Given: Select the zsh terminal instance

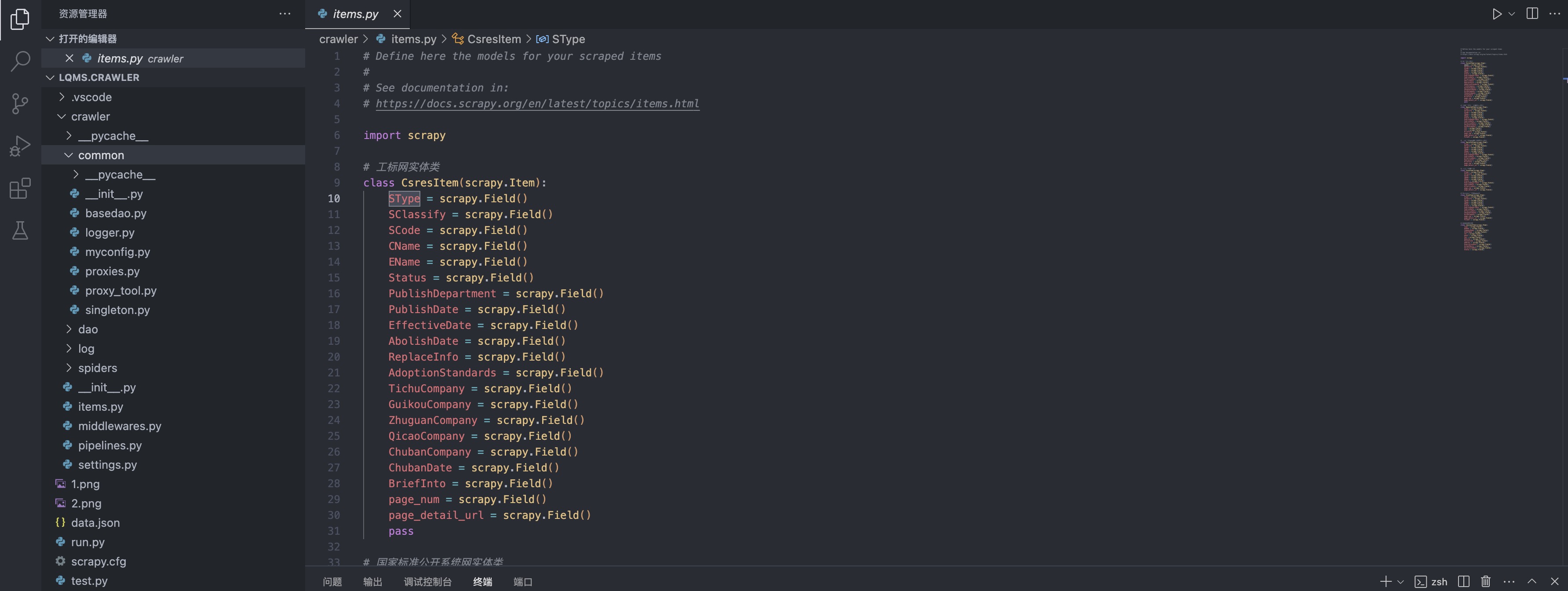Looking at the screenshot, I should point(1431,581).
